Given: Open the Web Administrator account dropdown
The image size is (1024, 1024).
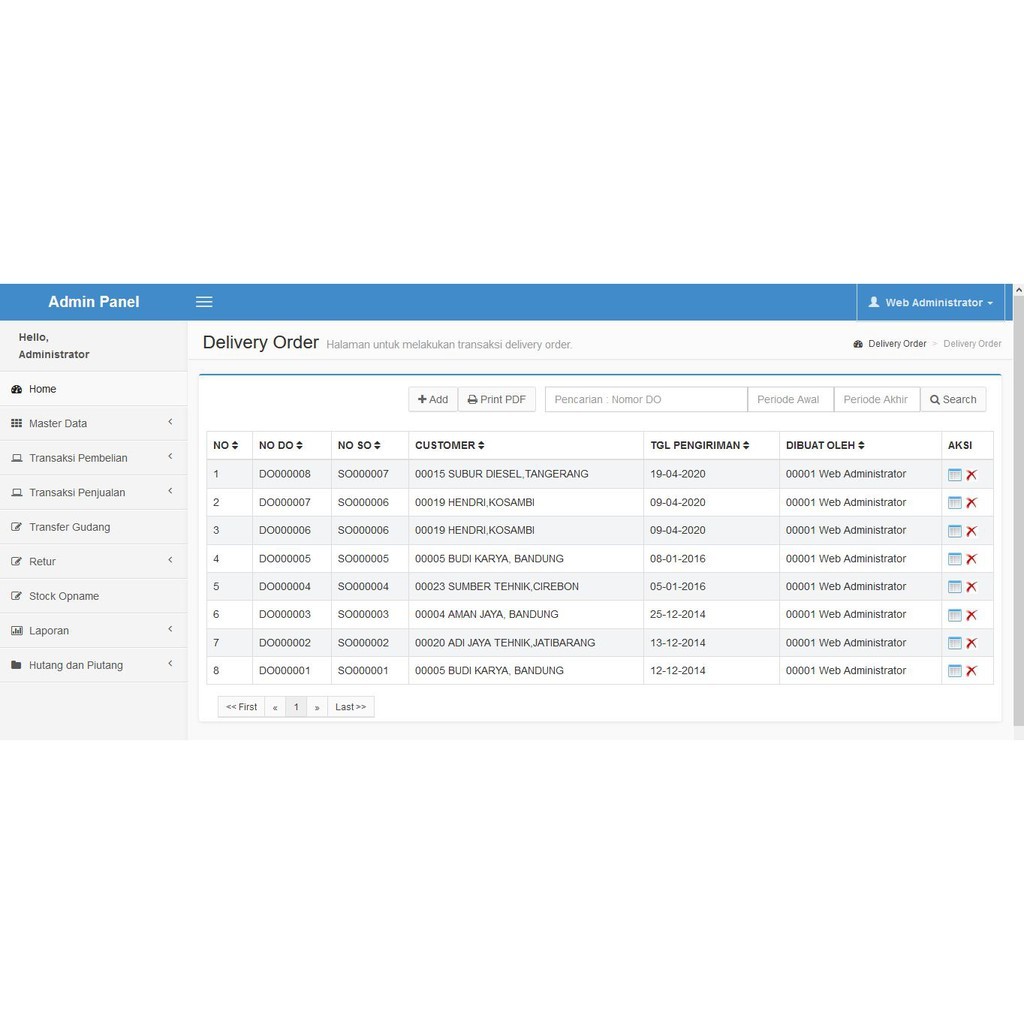Looking at the screenshot, I should pos(930,301).
